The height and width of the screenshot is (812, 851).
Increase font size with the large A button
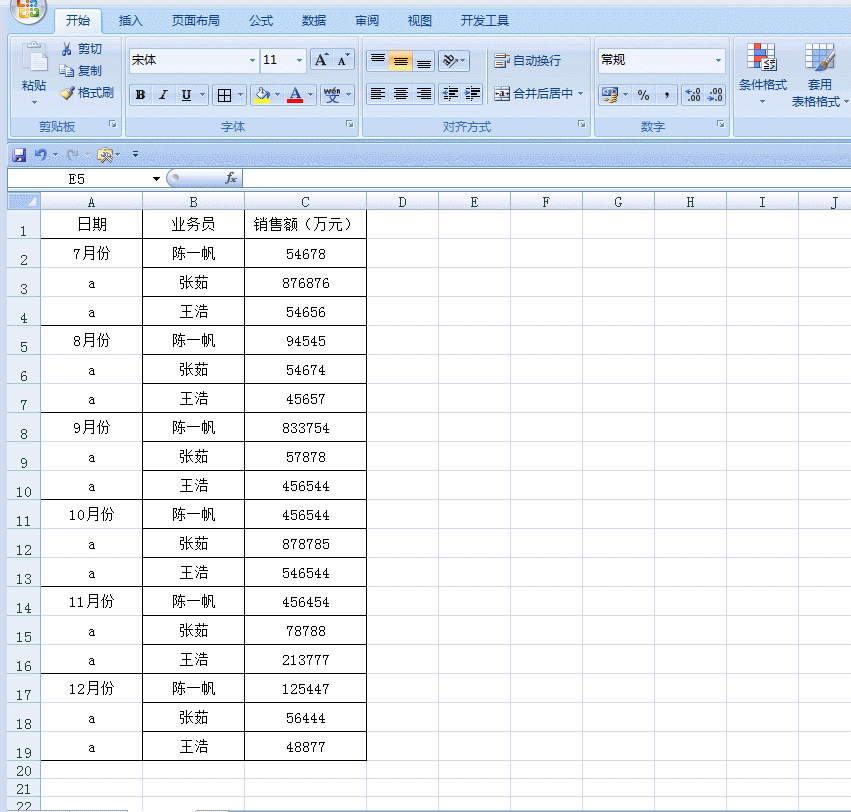(x=321, y=60)
